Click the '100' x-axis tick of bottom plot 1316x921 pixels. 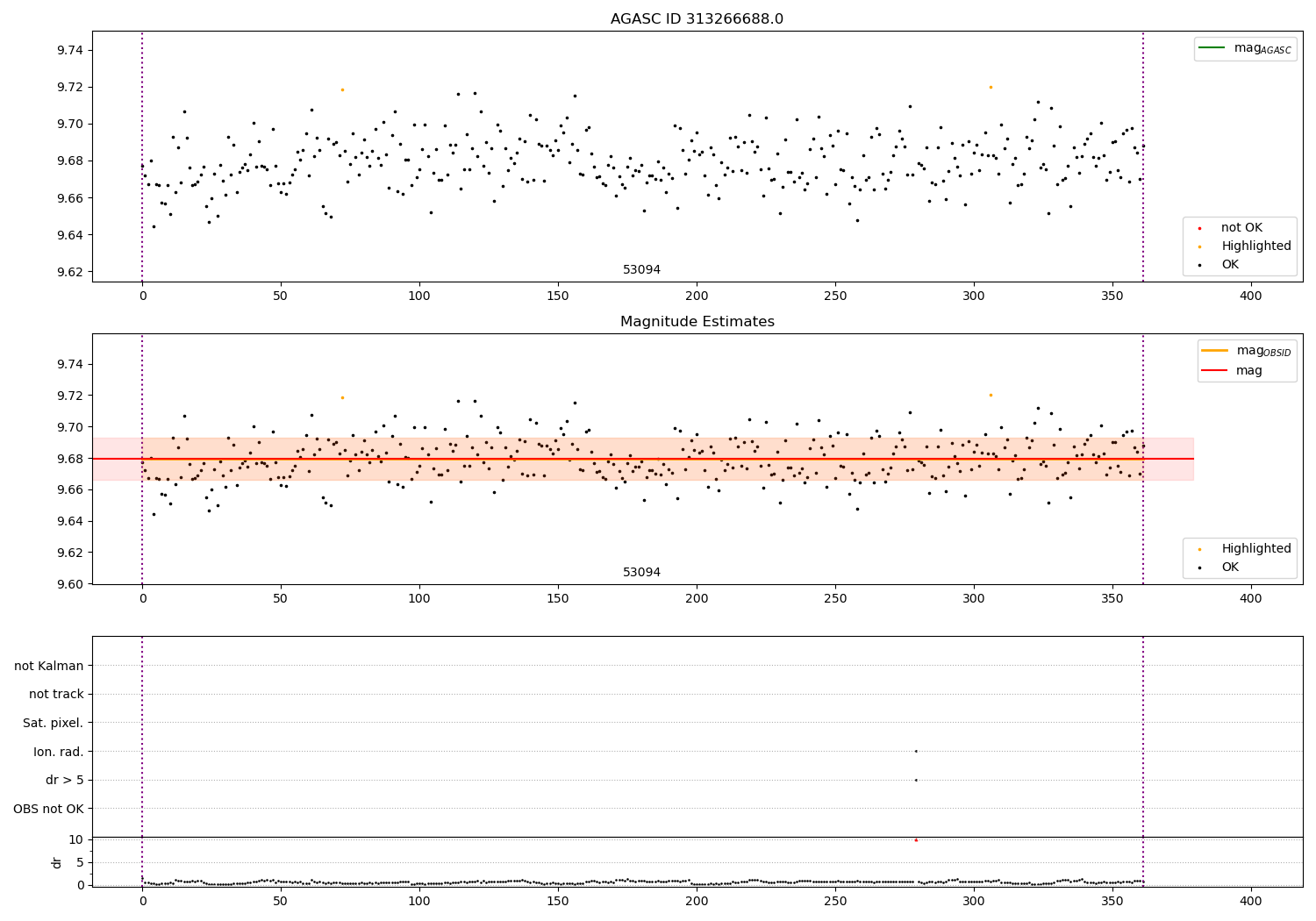coord(419,901)
